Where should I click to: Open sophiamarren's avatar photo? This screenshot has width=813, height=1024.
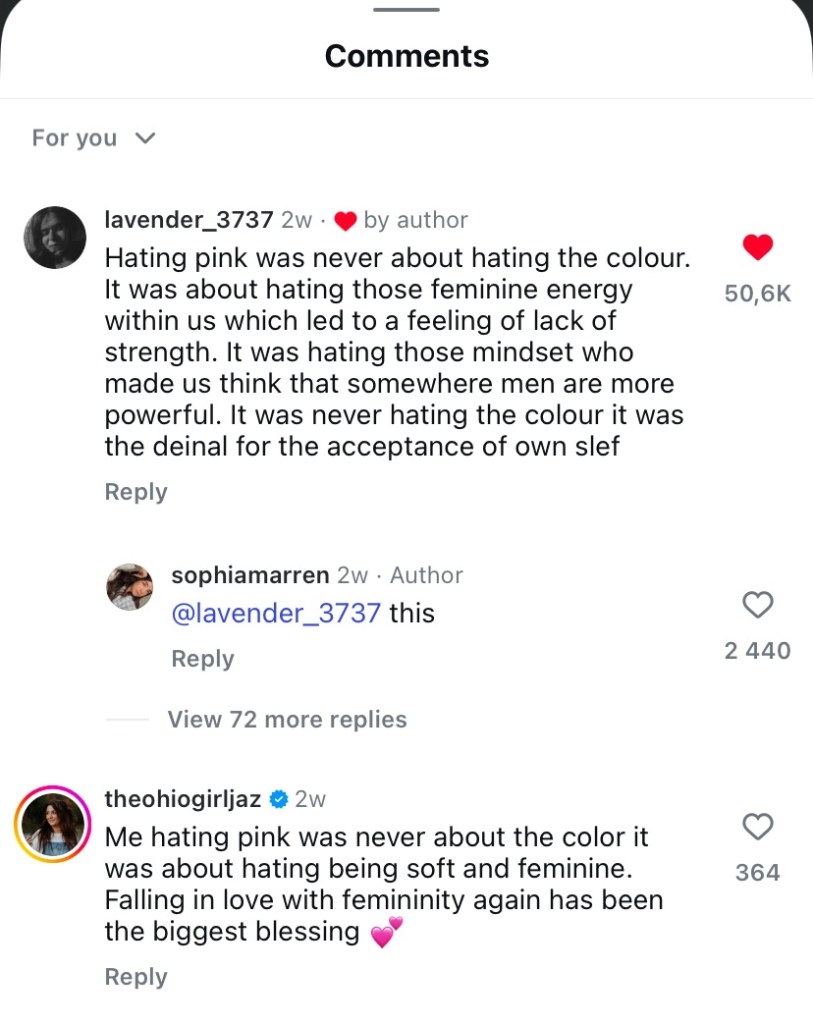click(x=129, y=585)
